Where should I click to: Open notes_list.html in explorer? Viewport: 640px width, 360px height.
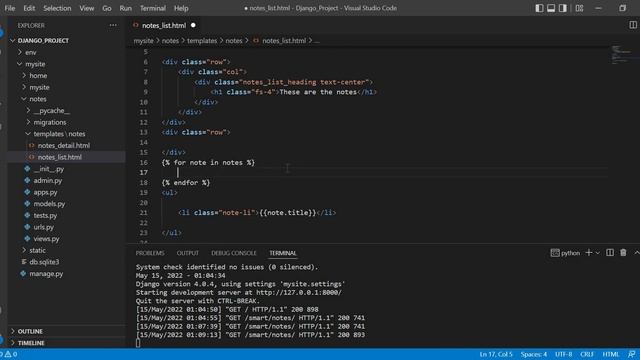[x=60, y=157]
